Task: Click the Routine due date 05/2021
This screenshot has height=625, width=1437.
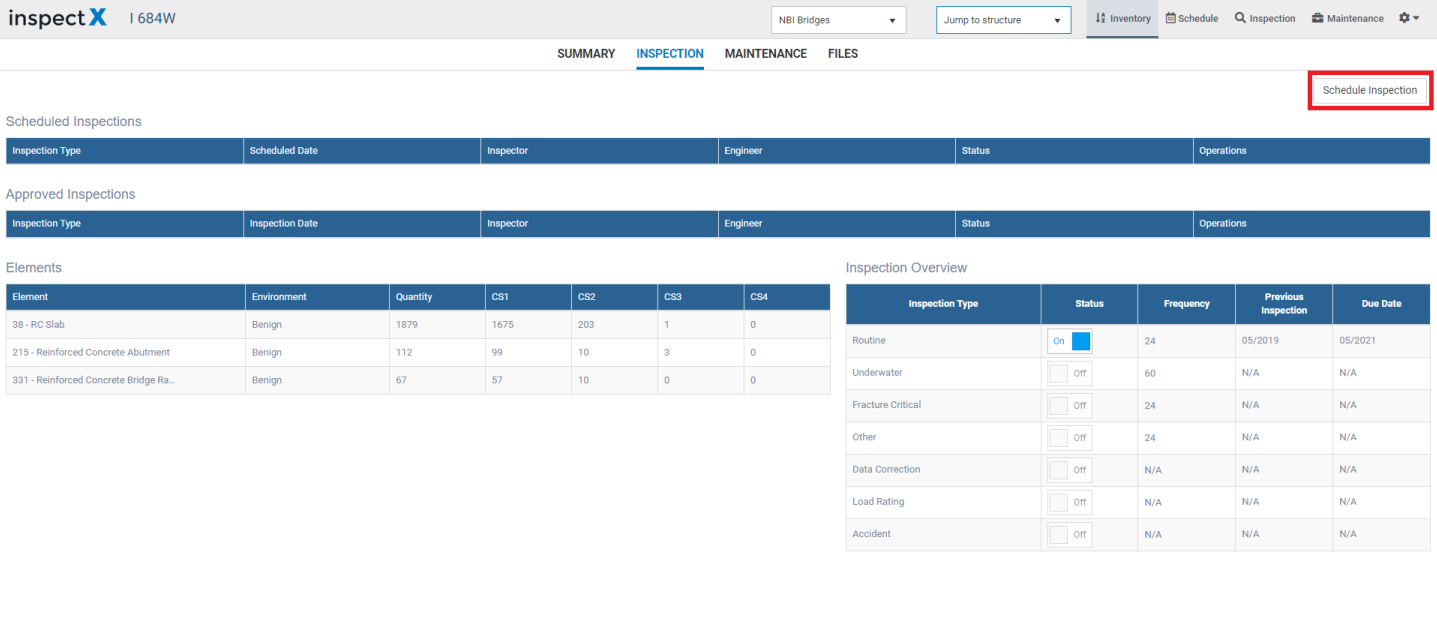Action: pos(1355,341)
